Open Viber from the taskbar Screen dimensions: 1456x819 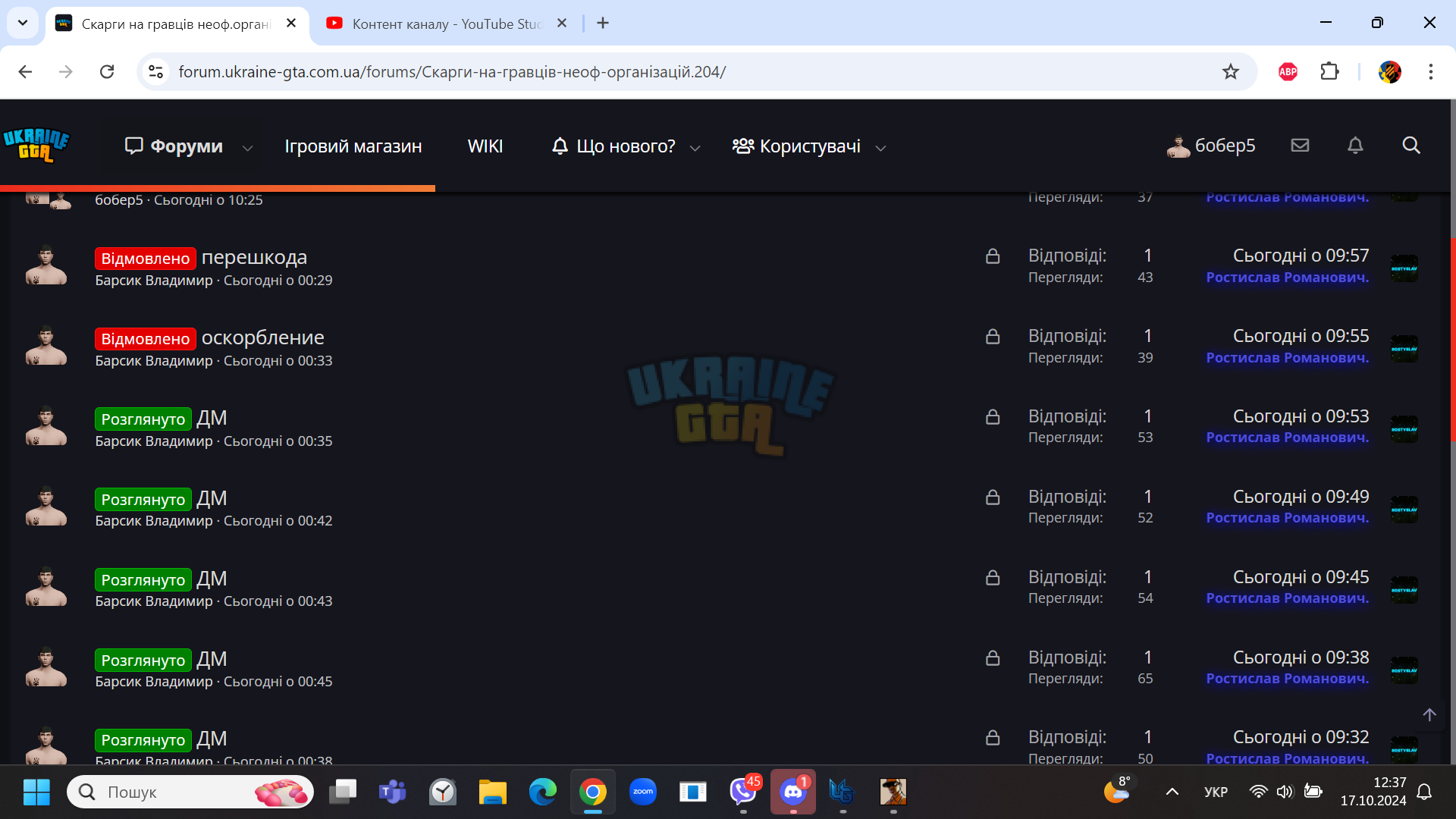(743, 792)
